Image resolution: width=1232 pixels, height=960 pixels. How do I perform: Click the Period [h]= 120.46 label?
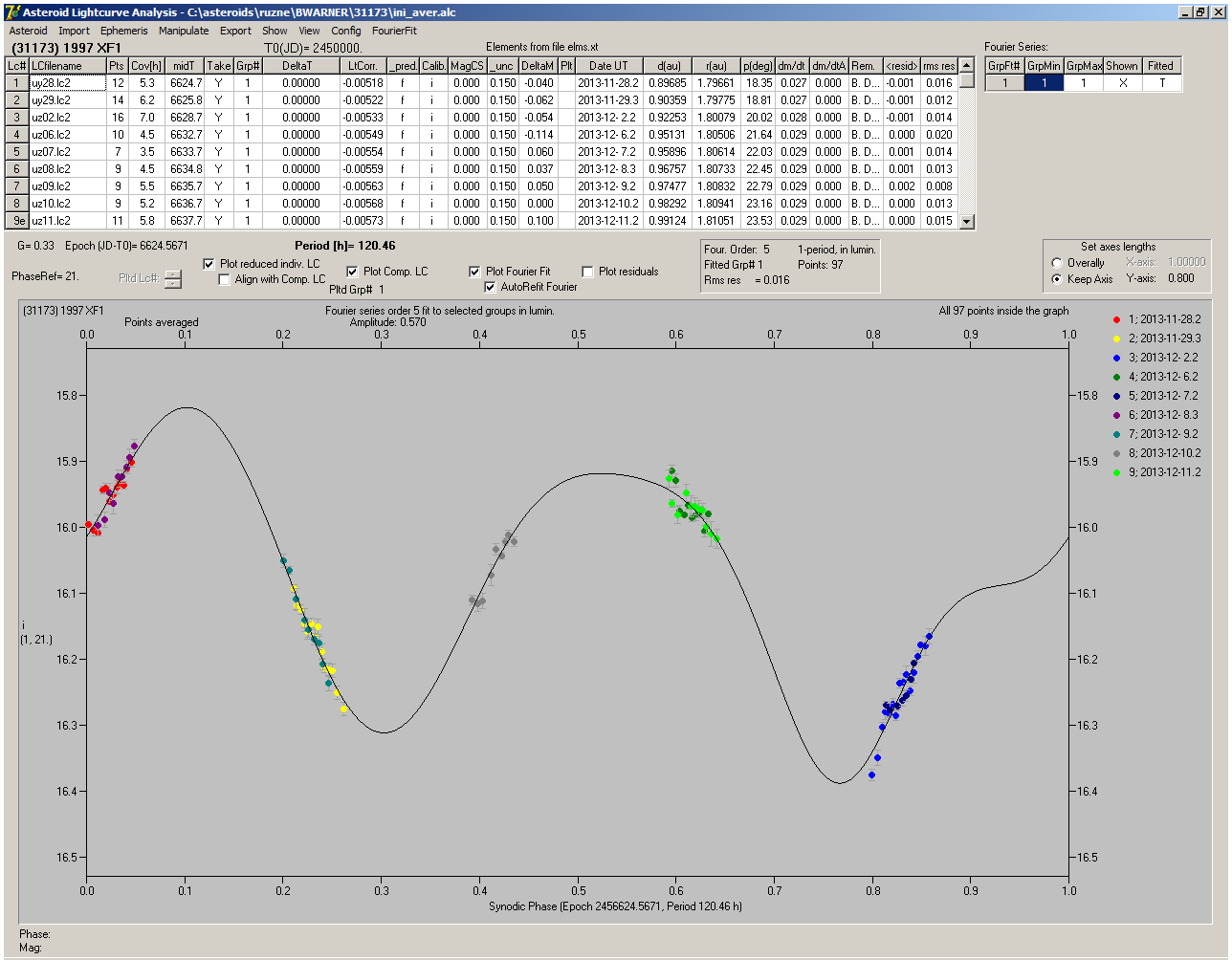345,246
